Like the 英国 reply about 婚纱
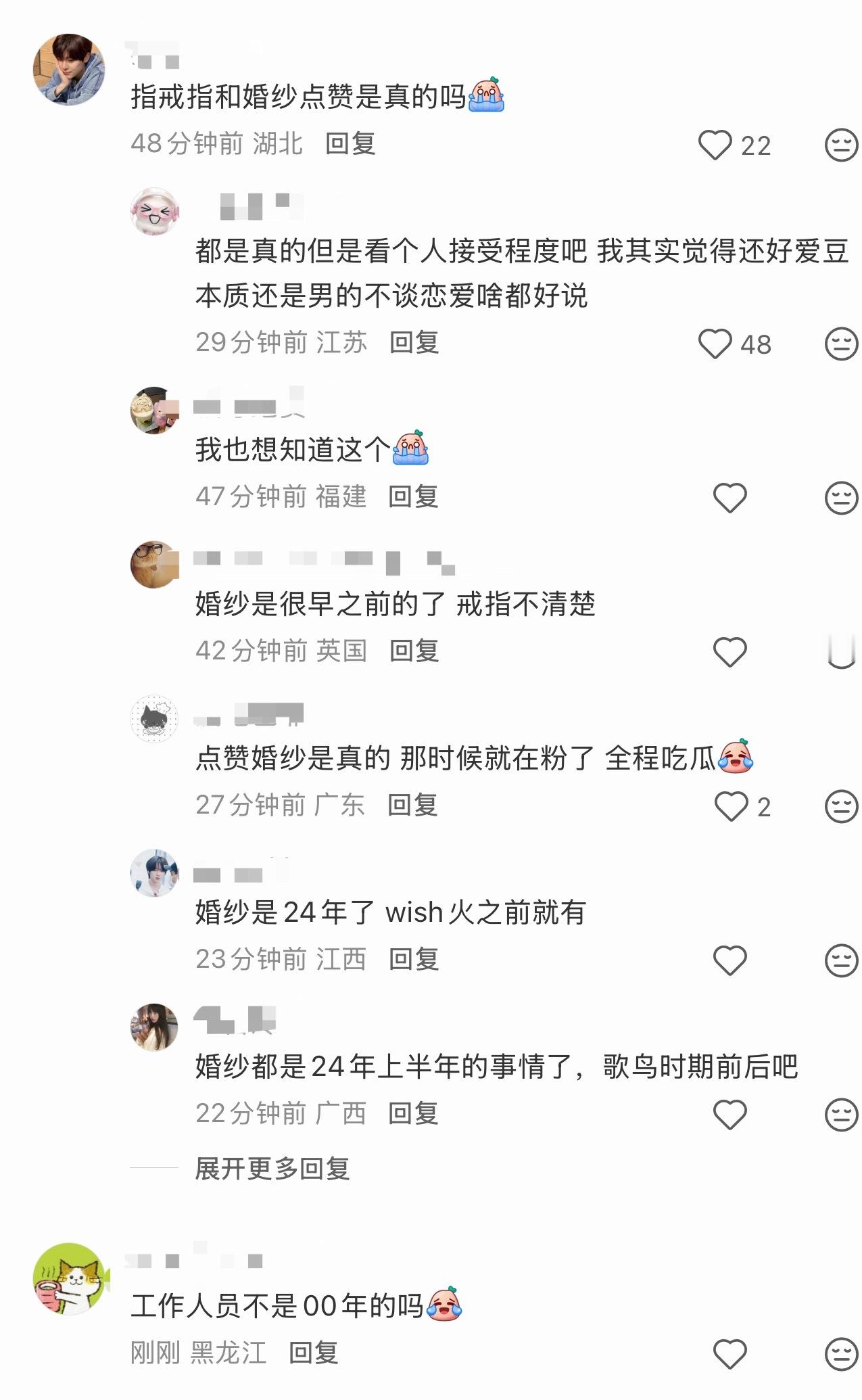862x1400 pixels. 730,652
